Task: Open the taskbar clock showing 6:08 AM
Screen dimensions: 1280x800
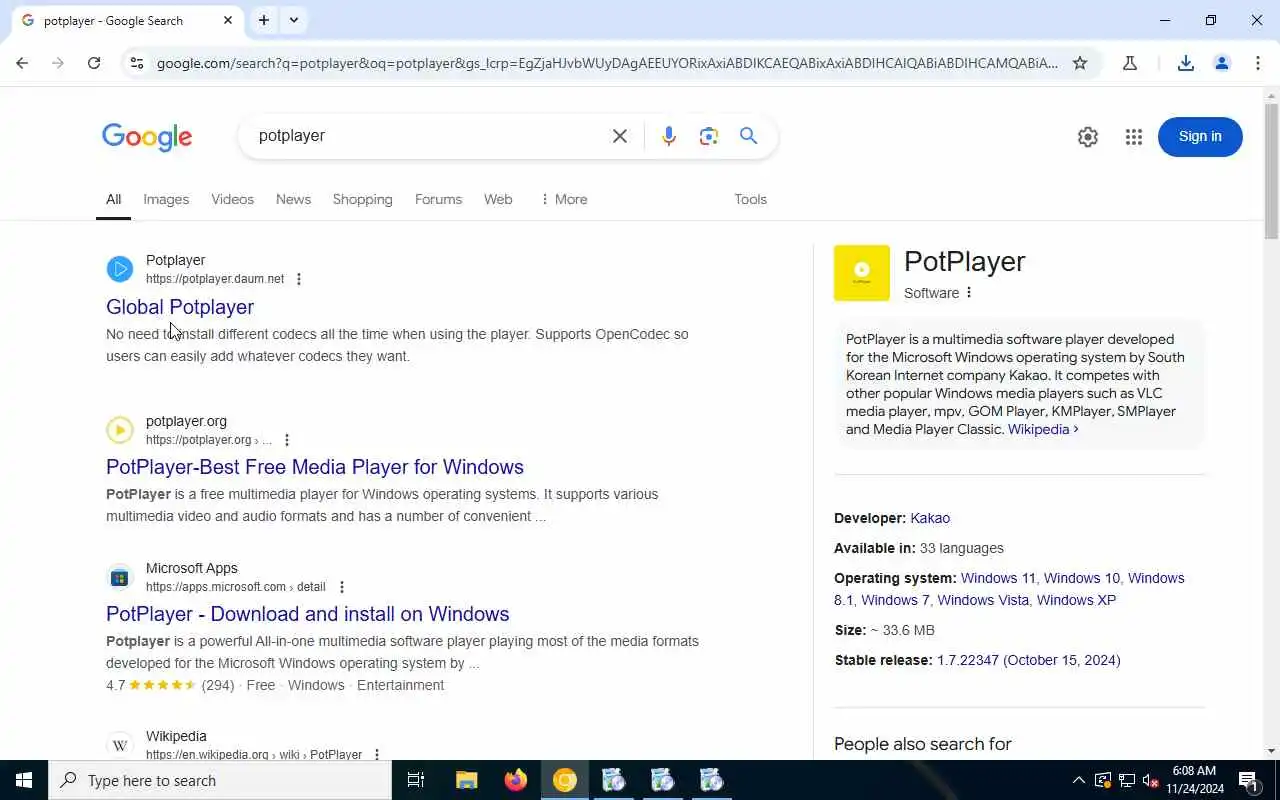Action: coord(1194,780)
